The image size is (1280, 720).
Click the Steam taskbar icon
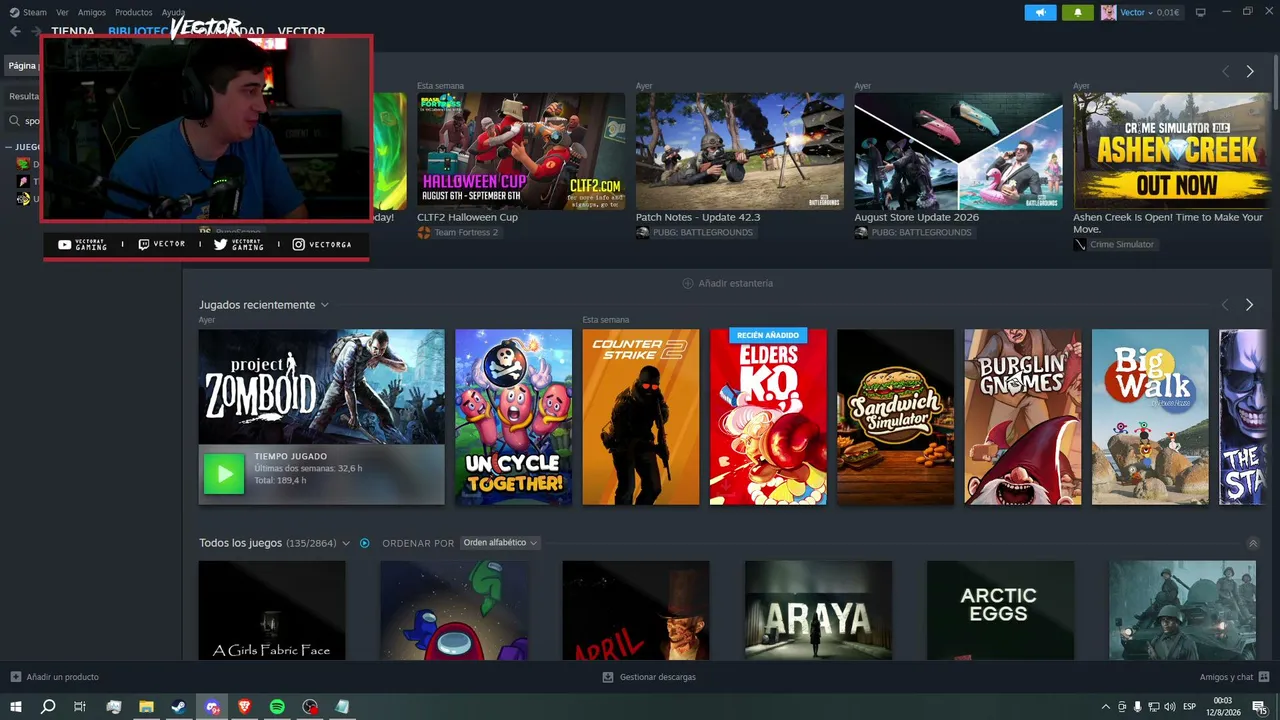(179, 707)
